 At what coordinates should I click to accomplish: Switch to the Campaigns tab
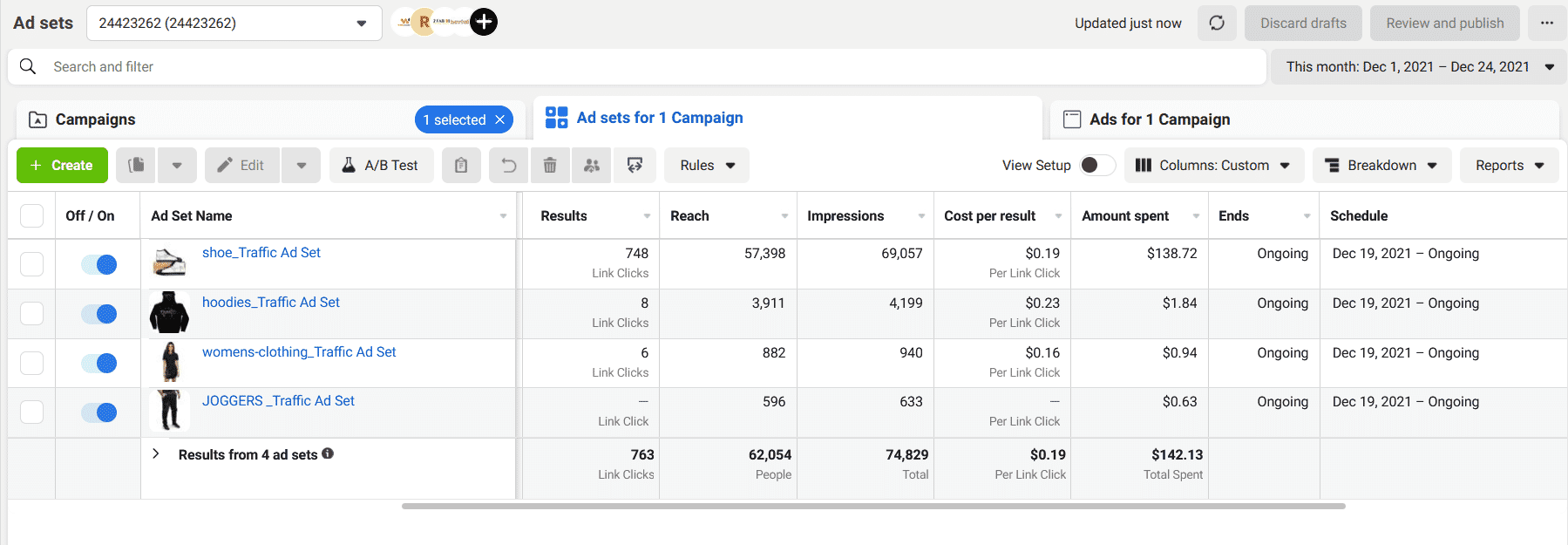coord(96,119)
